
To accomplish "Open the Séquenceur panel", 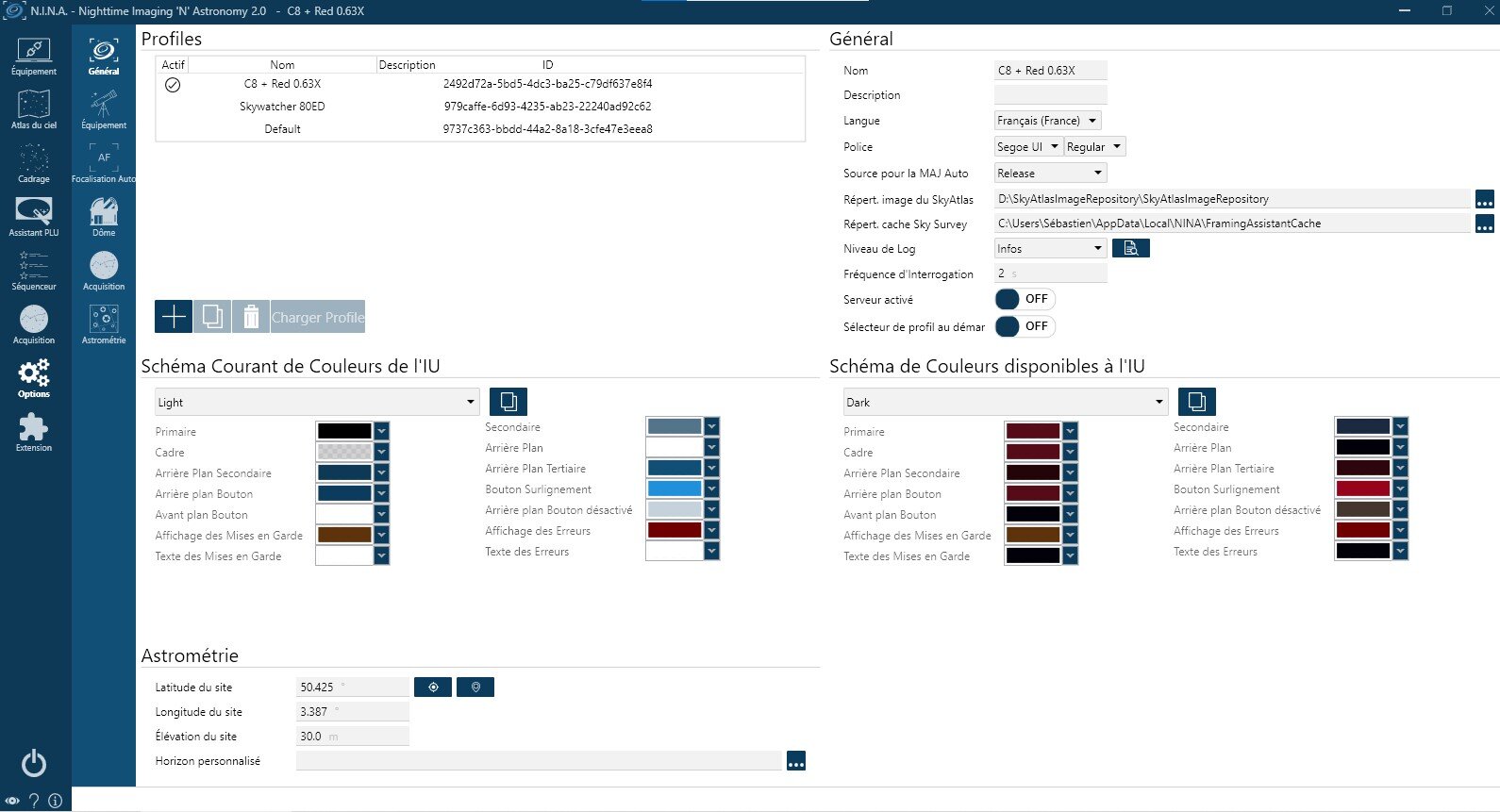I will coord(34,271).
